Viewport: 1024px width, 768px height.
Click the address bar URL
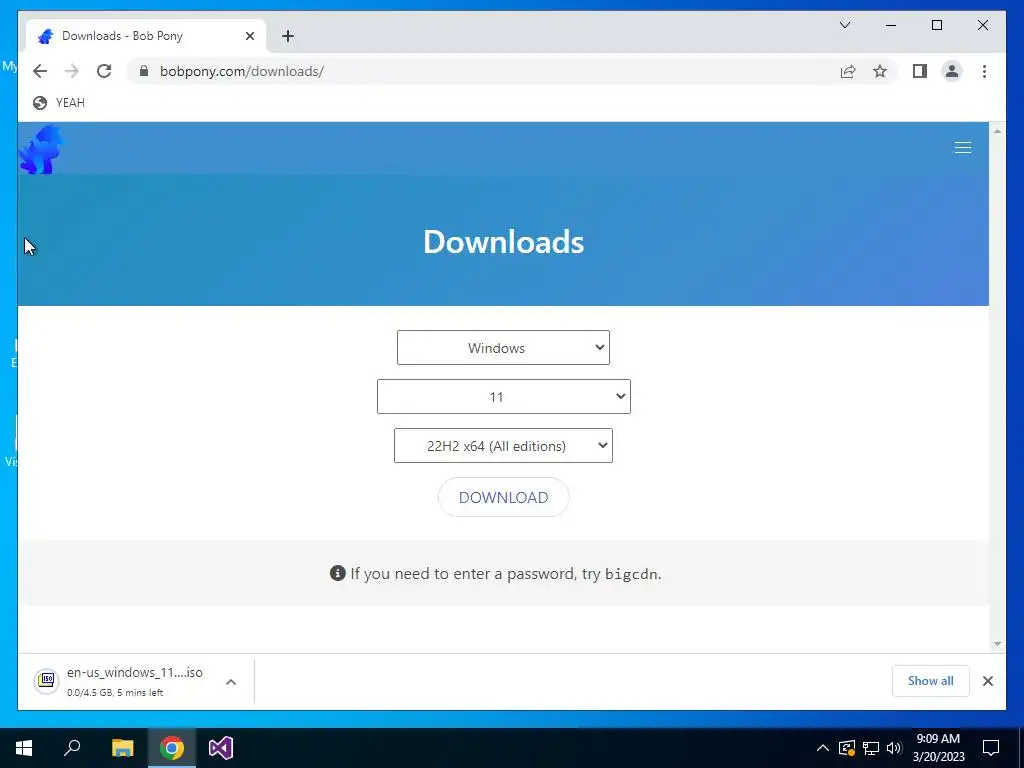(242, 71)
